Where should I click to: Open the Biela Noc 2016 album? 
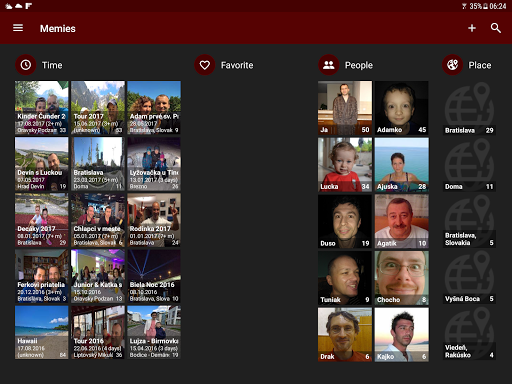154,276
